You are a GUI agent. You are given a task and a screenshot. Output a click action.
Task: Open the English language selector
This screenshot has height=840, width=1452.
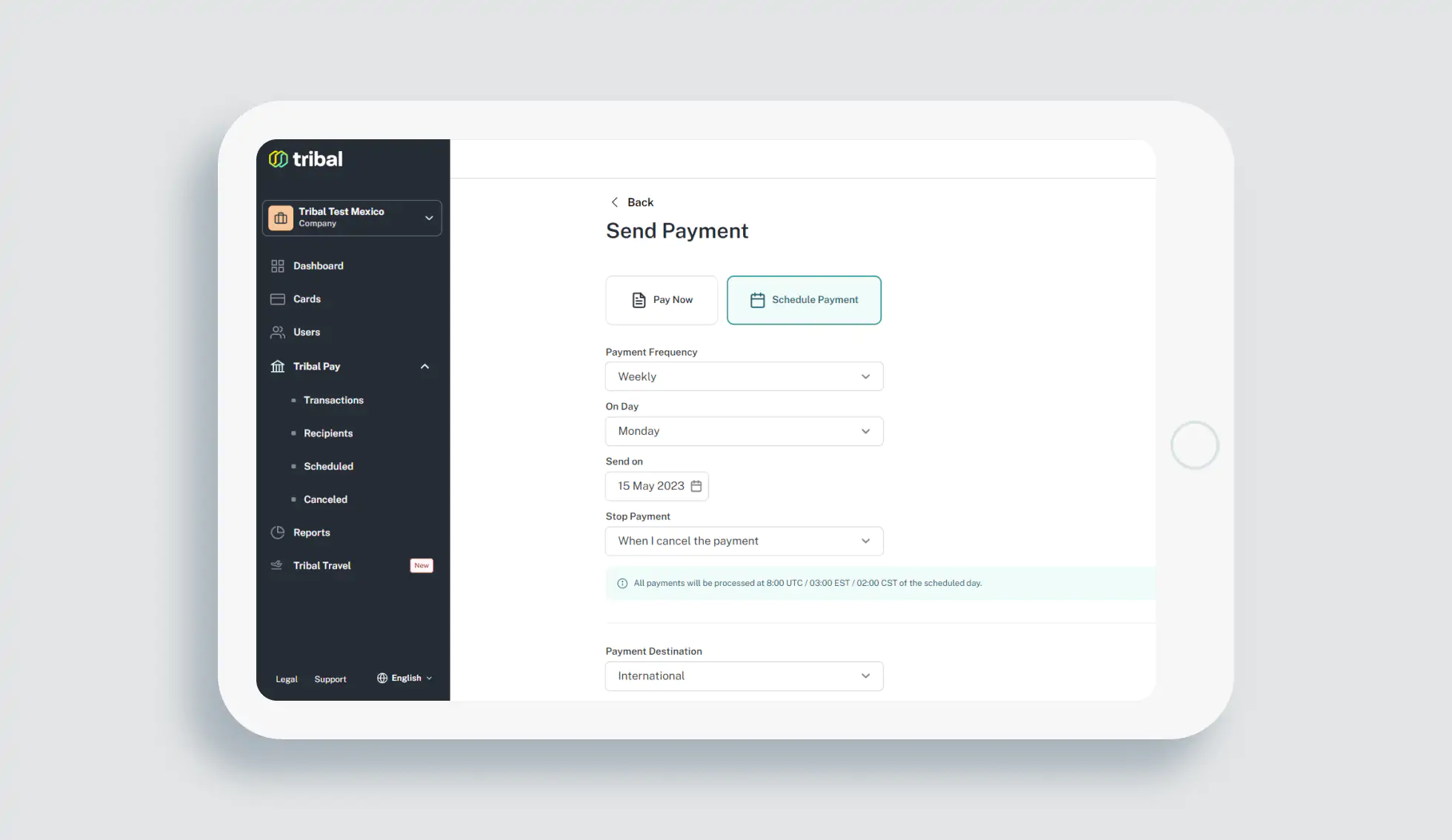pos(404,678)
